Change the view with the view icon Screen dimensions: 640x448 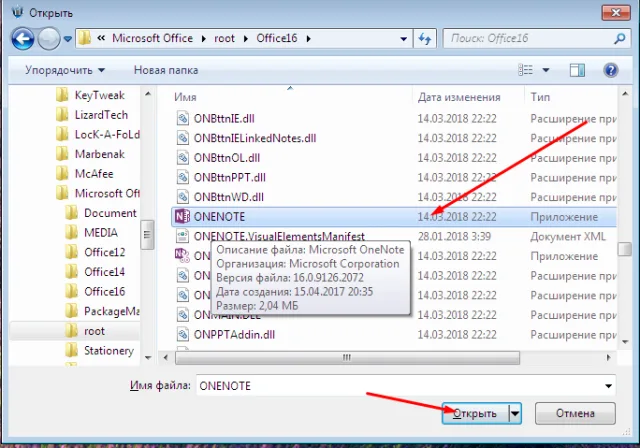pyautogui.click(x=525, y=70)
